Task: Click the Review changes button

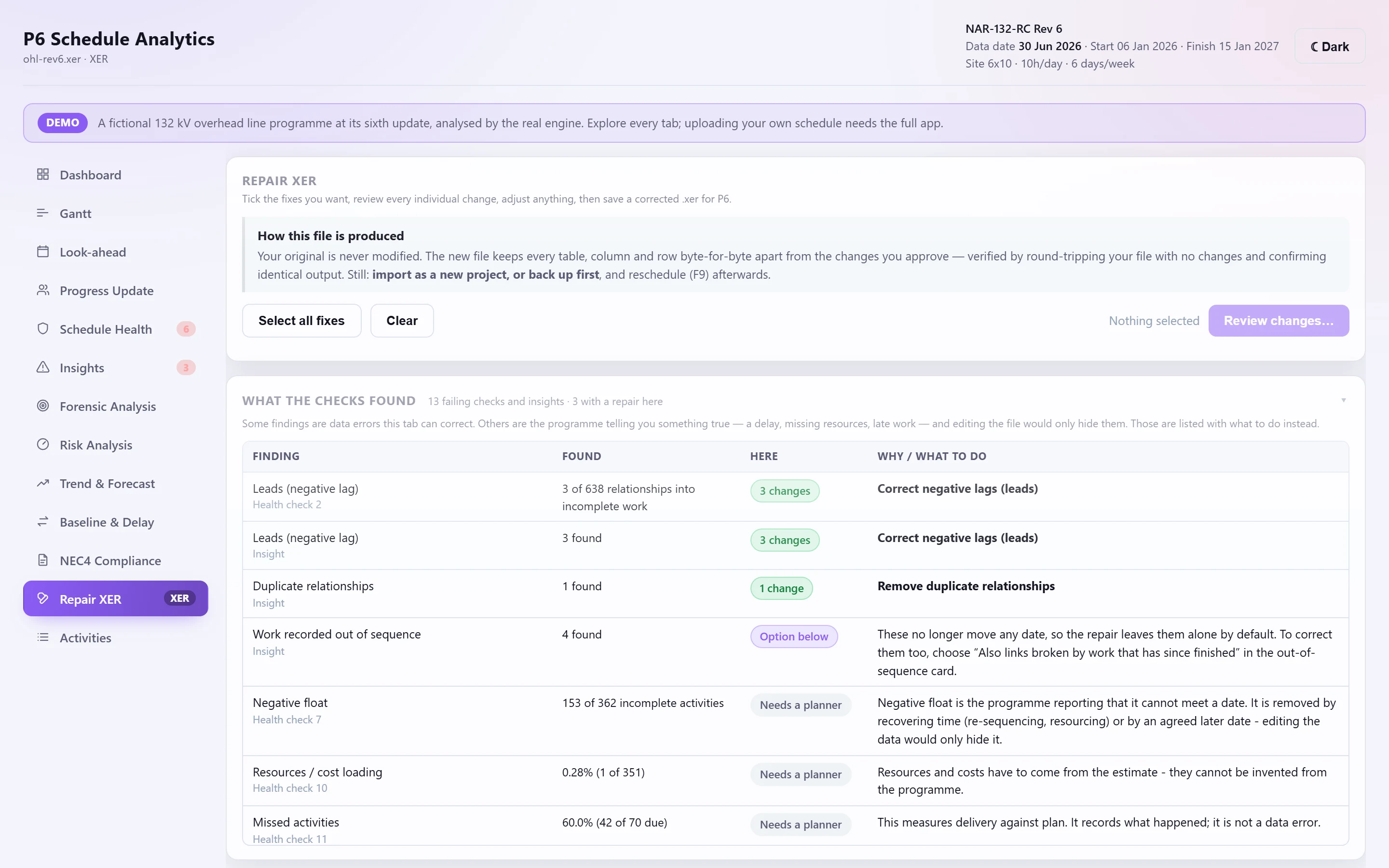Action: [x=1278, y=320]
